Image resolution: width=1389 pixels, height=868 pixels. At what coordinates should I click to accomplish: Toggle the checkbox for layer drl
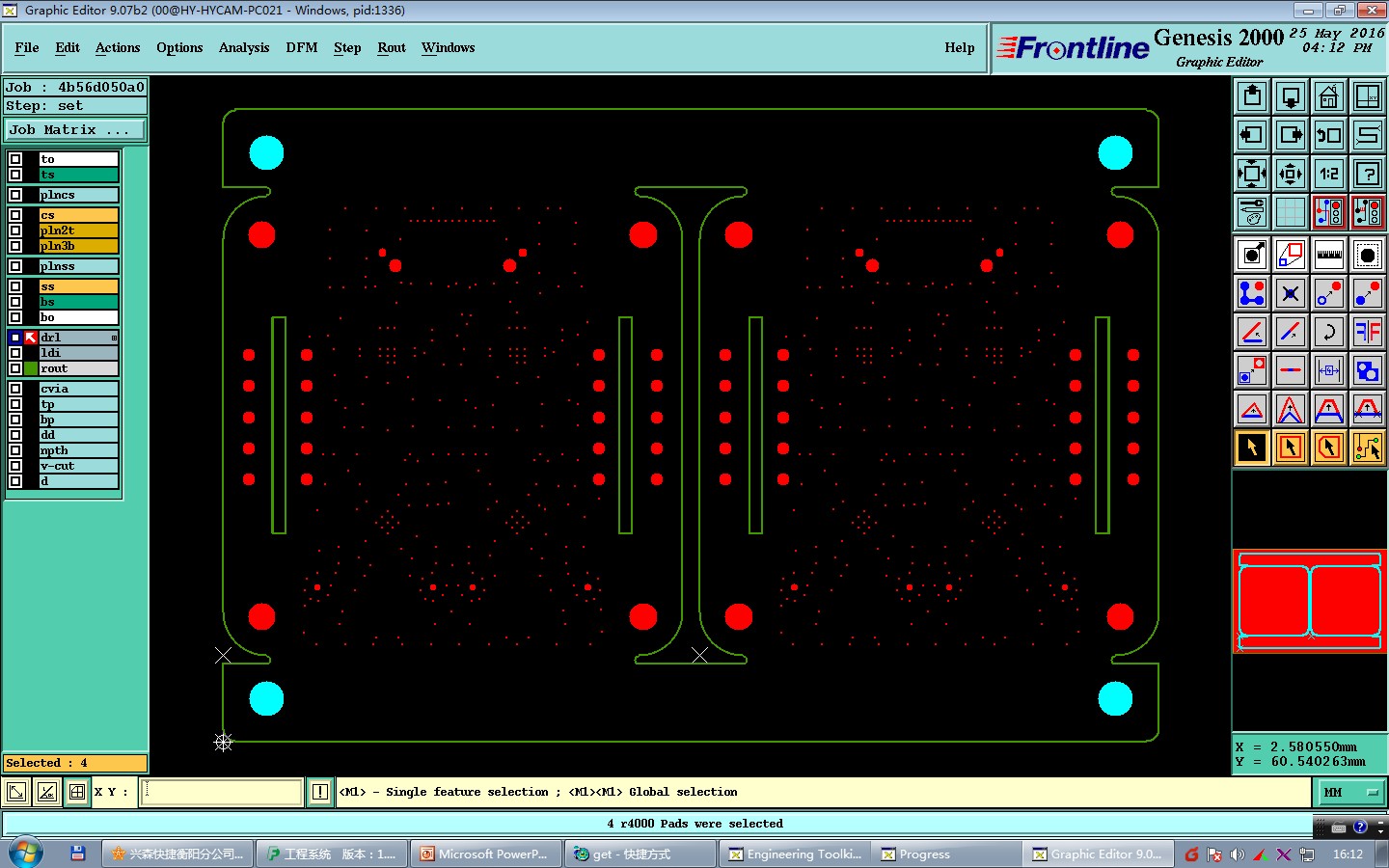point(15,338)
